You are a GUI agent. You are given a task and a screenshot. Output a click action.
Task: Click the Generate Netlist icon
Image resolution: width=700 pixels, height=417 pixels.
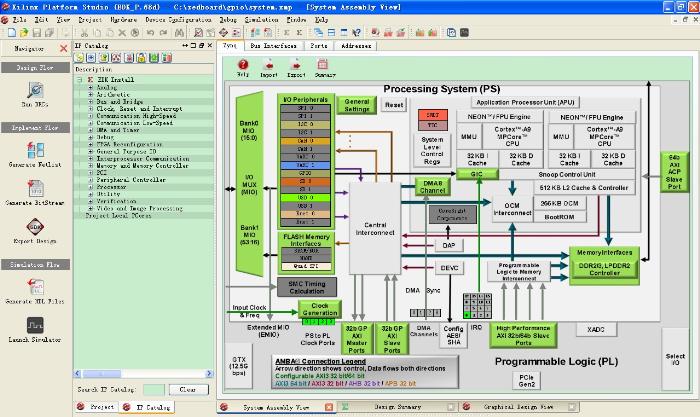[x=33, y=150]
